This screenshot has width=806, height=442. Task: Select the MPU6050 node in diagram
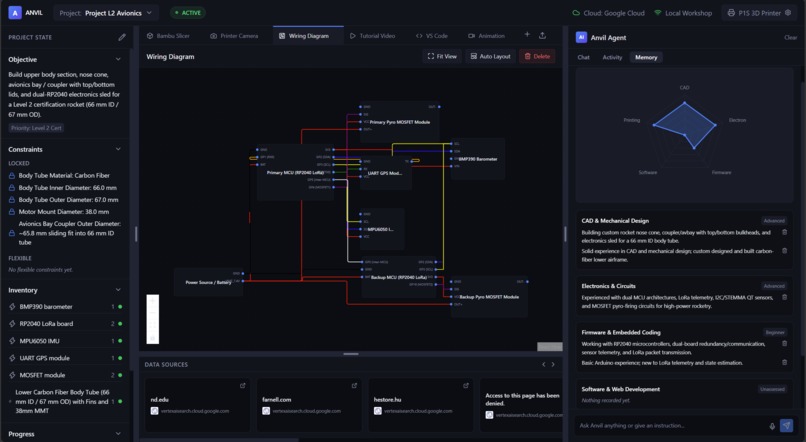(x=381, y=229)
